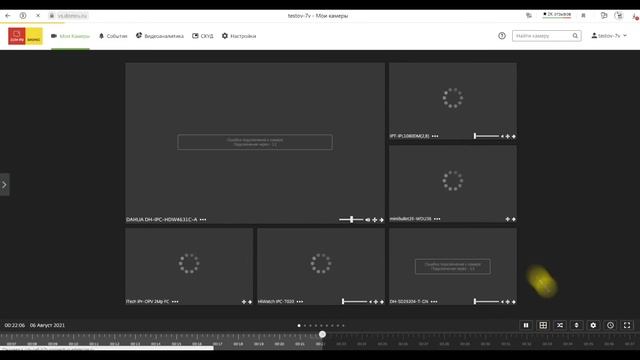Open the camera grid layout selector
This screenshot has width=640, height=360.
click(x=543, y=325)
